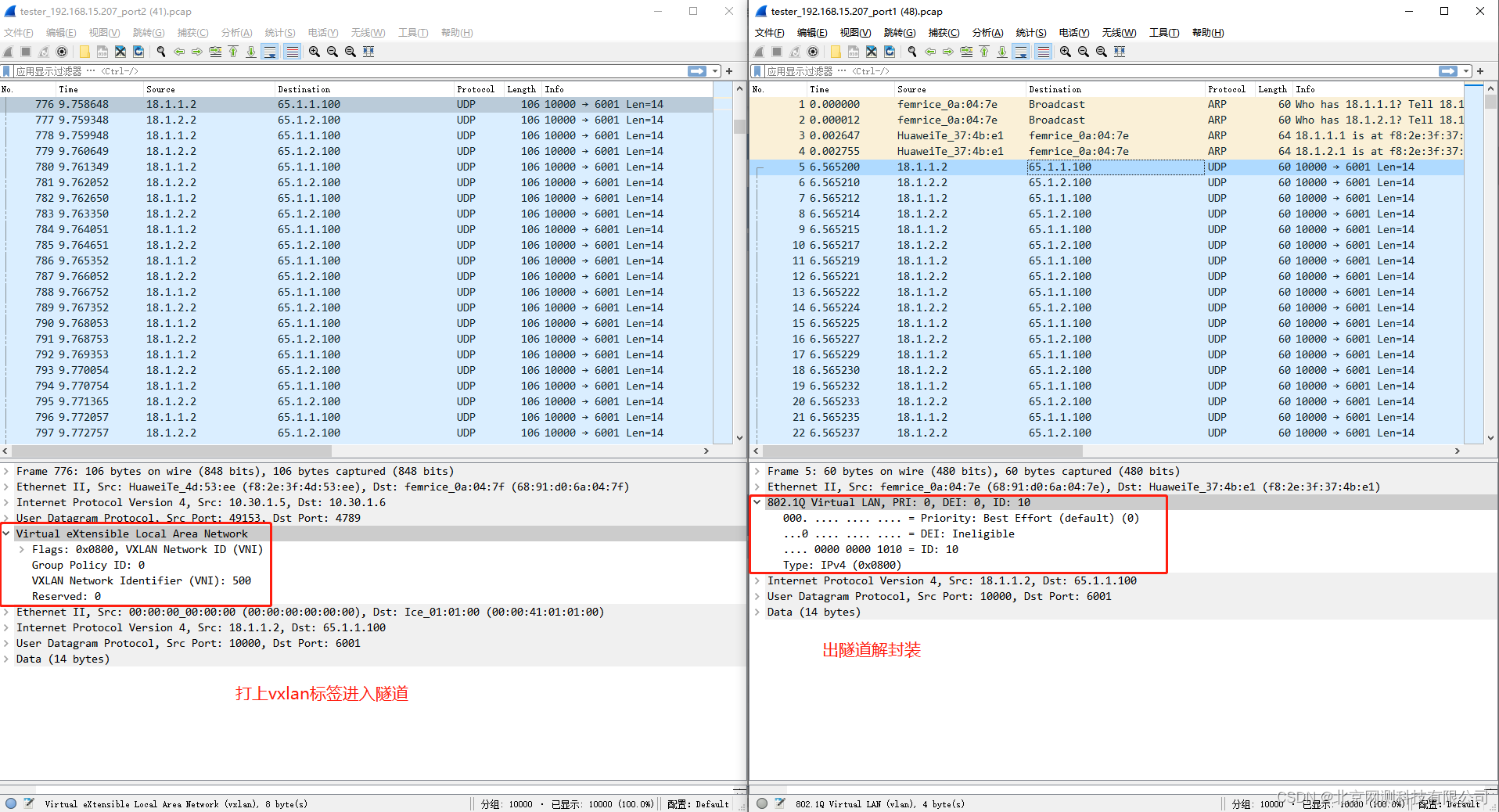Select 'VXLAN Network Identifier (VNI): 500' line
Image resolution: width=1499 pixels, height=812 pixels.
[141, 580]
